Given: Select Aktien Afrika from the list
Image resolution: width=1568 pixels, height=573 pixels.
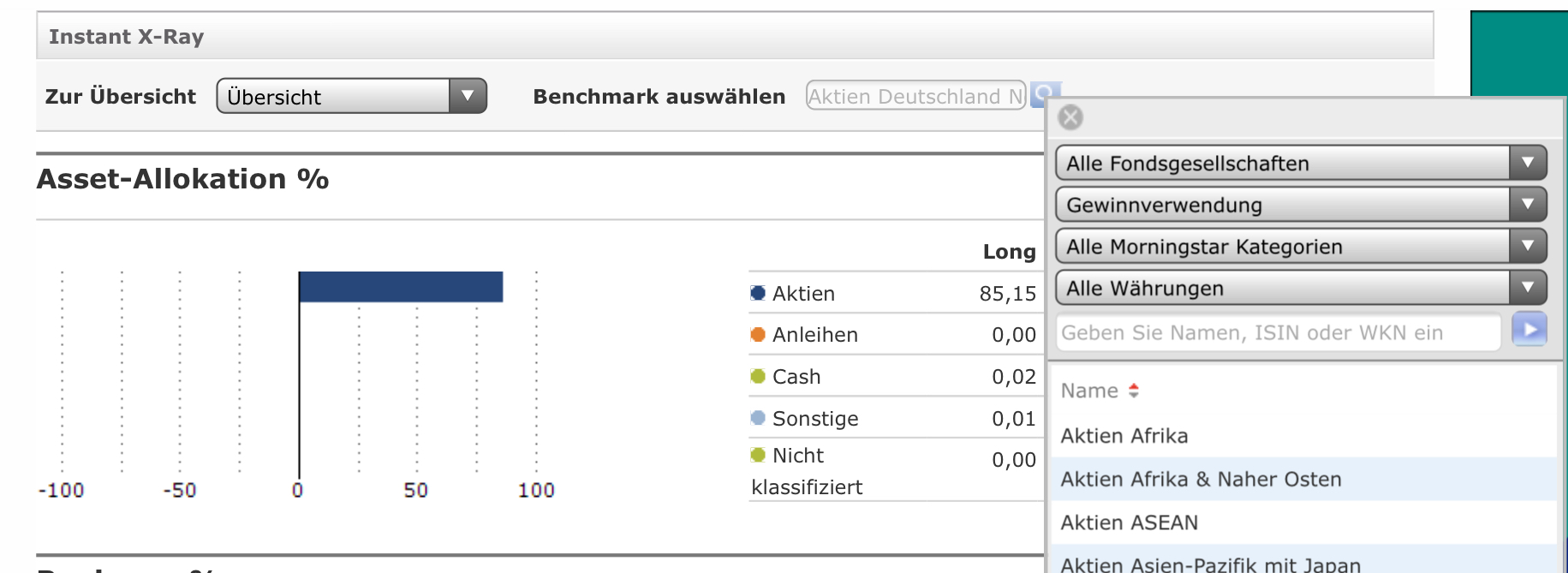Looking at the screenshot, I should tap(1124, 436).
